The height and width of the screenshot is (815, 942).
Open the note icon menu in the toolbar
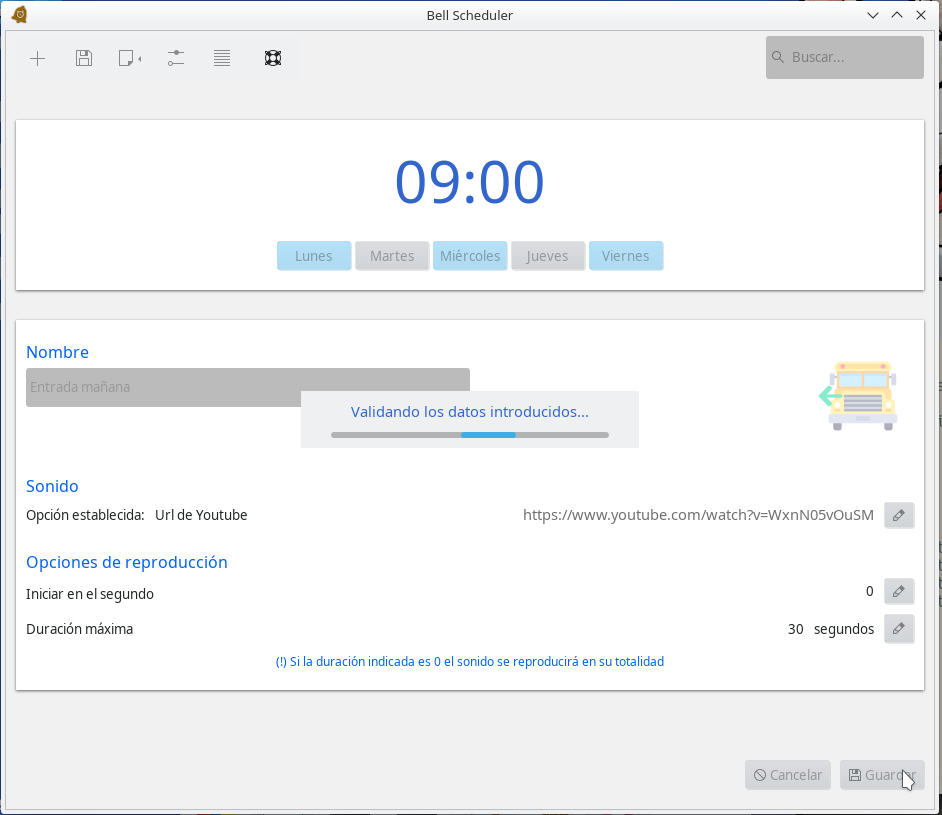(x=129, y=58)
